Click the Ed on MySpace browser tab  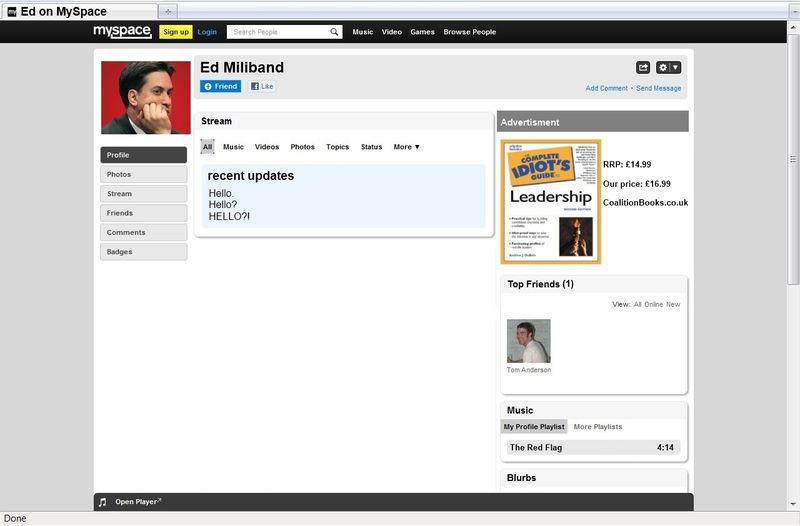coord(79,11)
